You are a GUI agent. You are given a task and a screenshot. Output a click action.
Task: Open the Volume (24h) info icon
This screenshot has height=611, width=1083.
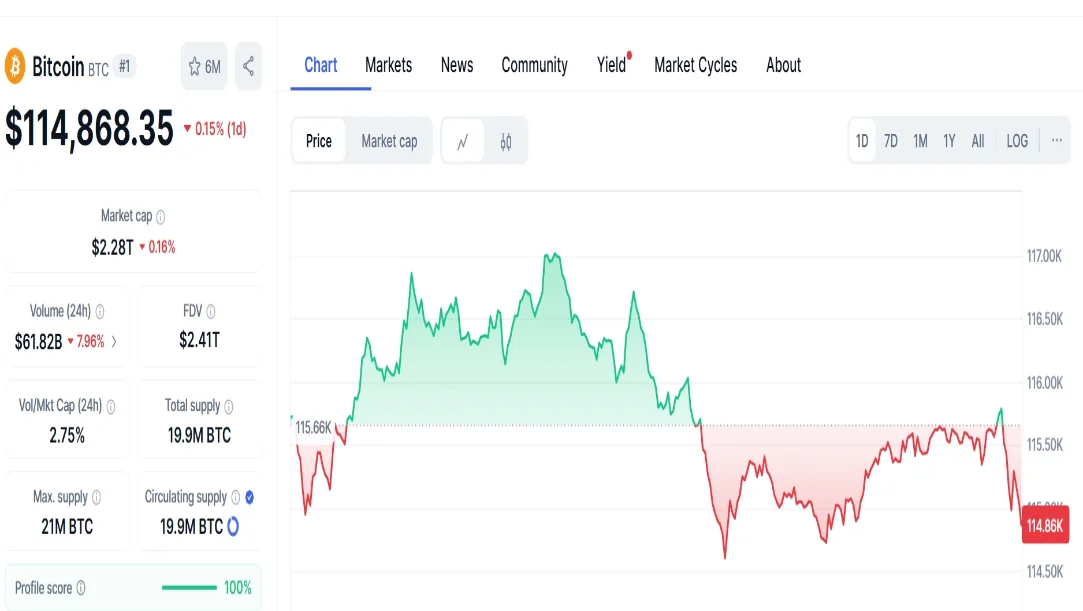tap(101, 309)
